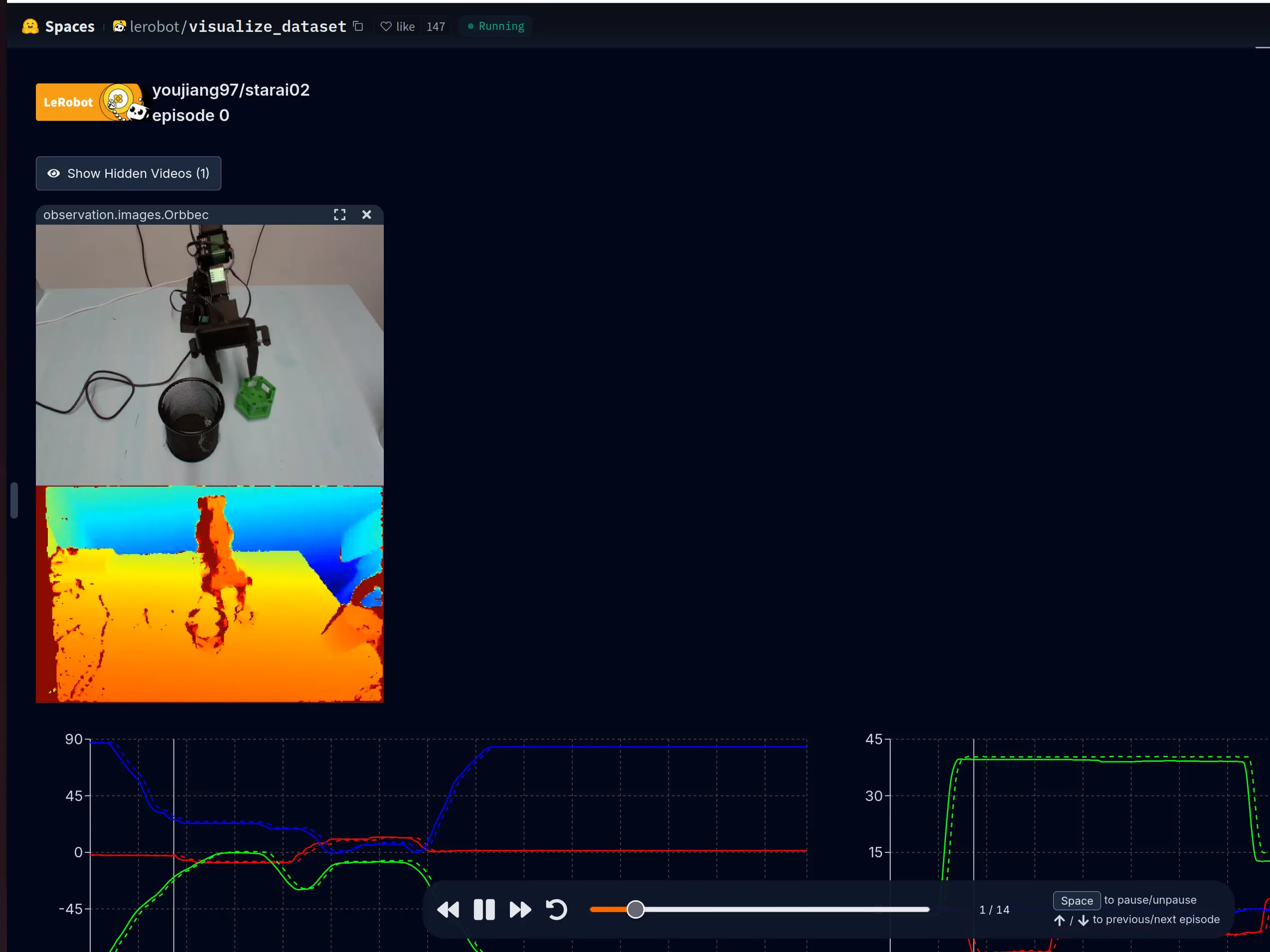
Task: Close the observation.images.Orbbec video panel
Action: point(366,215)
